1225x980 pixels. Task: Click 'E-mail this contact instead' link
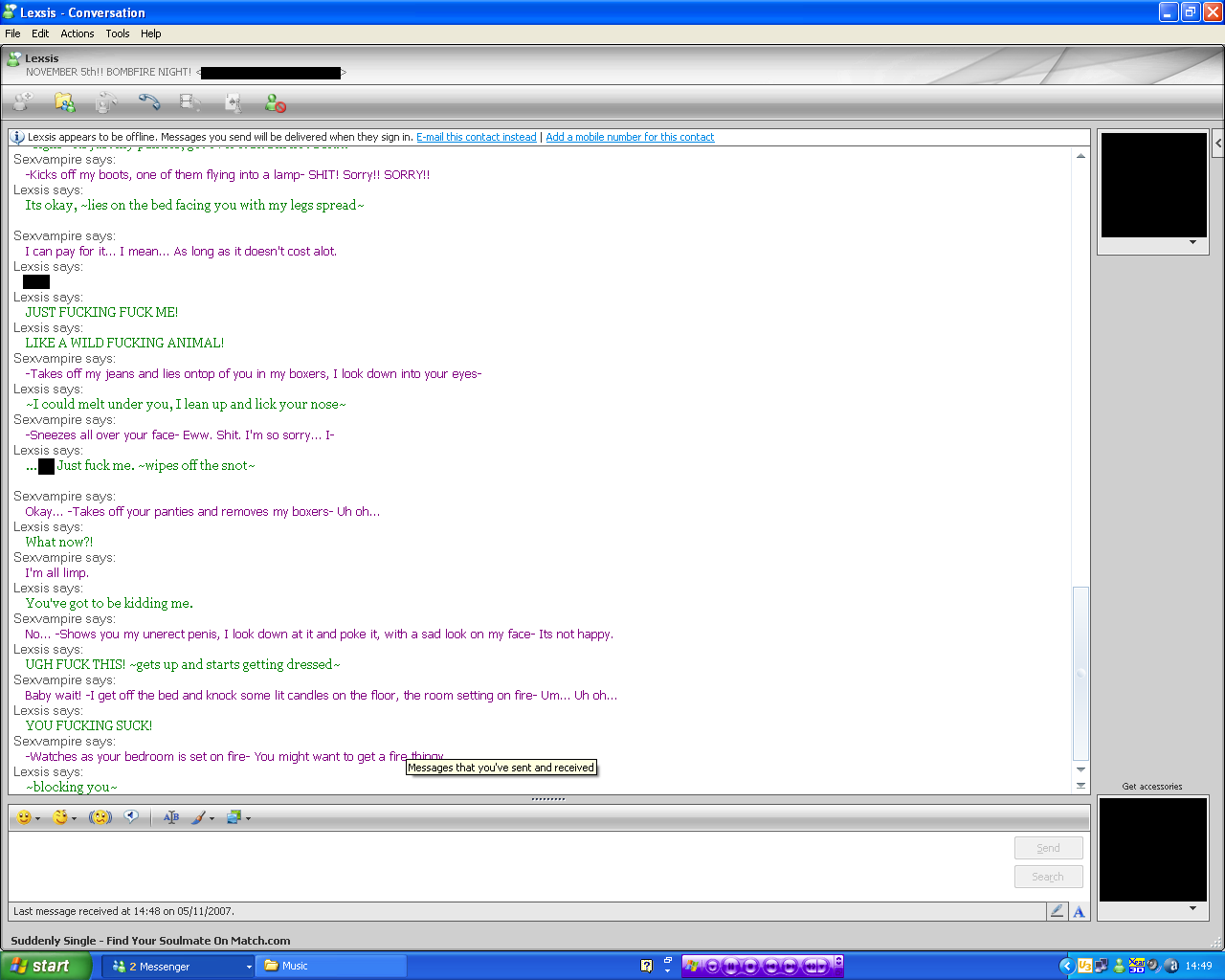[x=476, y=137]
